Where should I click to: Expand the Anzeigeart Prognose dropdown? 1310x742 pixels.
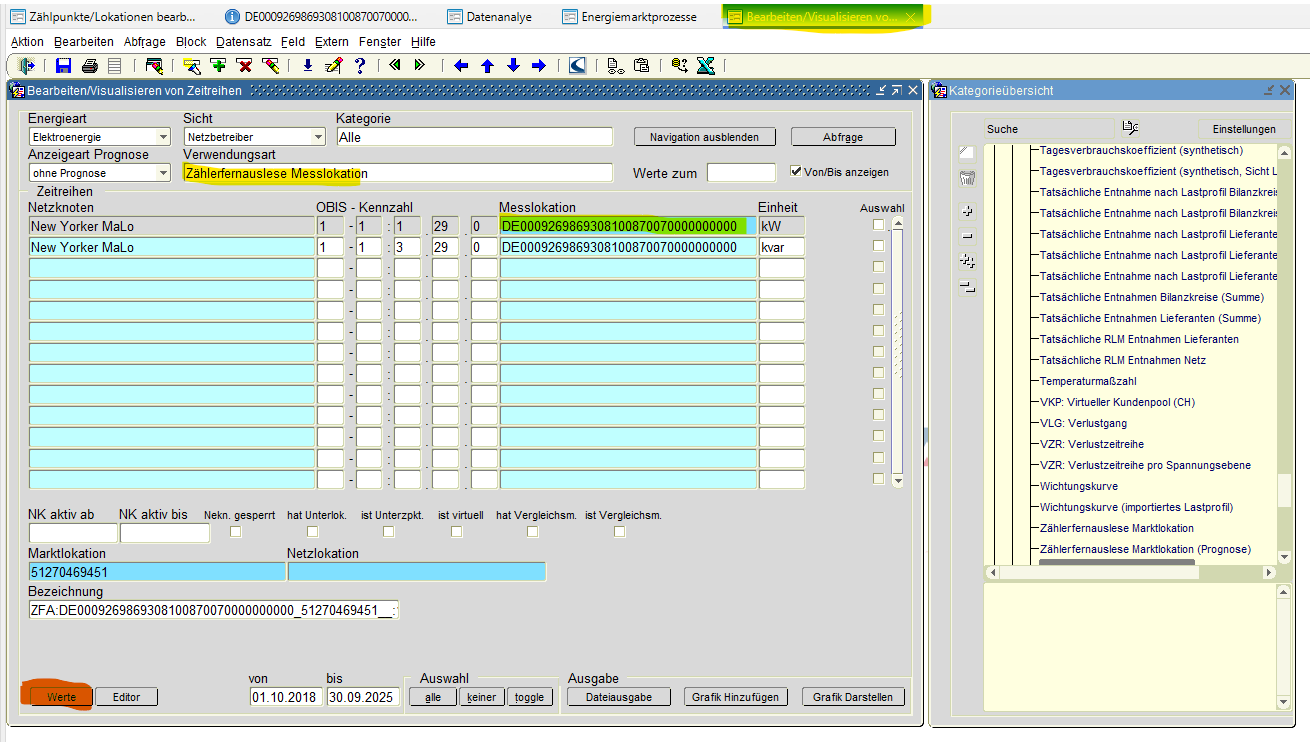163,174
